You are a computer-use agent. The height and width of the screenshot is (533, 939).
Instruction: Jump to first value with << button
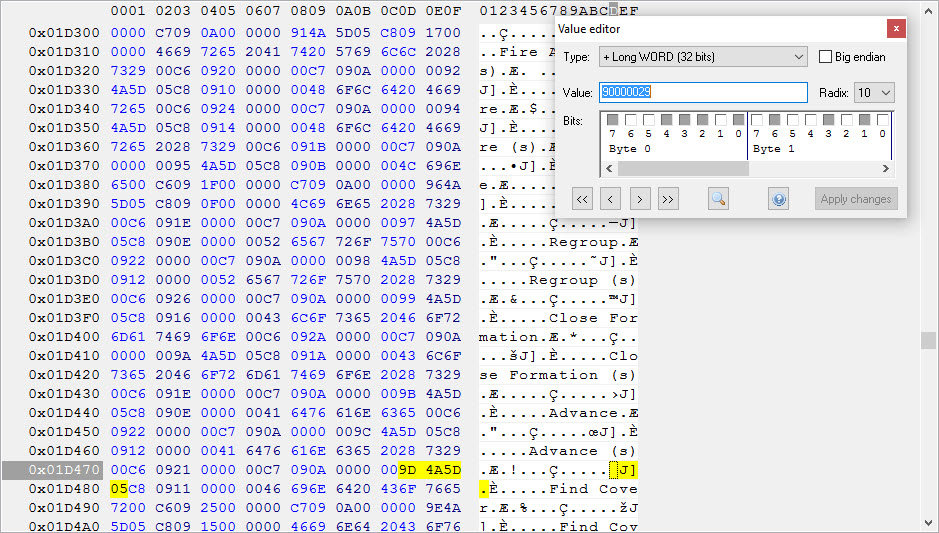click(583, 199)
